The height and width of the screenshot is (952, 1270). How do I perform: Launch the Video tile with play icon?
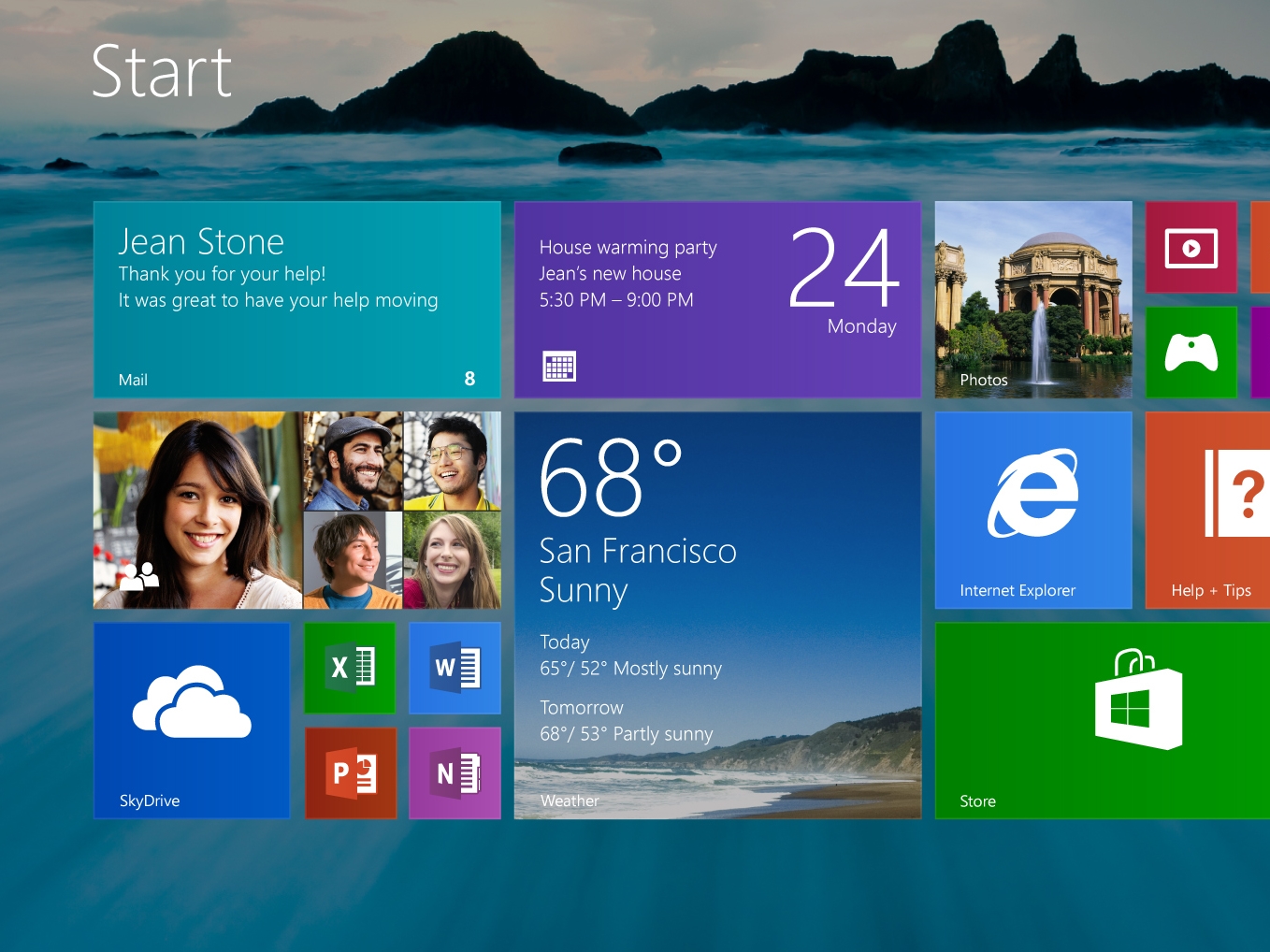[1191, 247]
